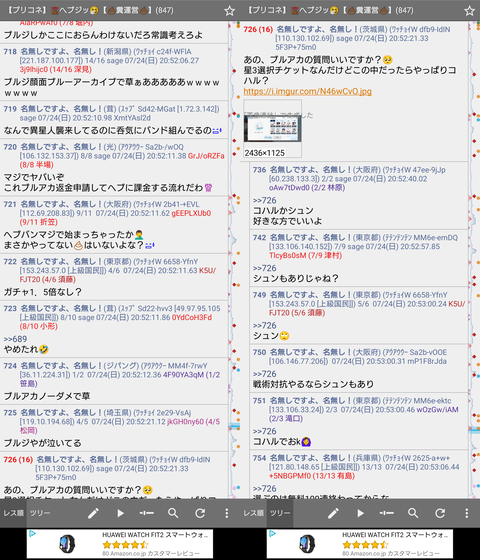Tap the >>726 anchor in post 750
The width and height of the screenshot is (480, 560).
(x=265, y=374)
